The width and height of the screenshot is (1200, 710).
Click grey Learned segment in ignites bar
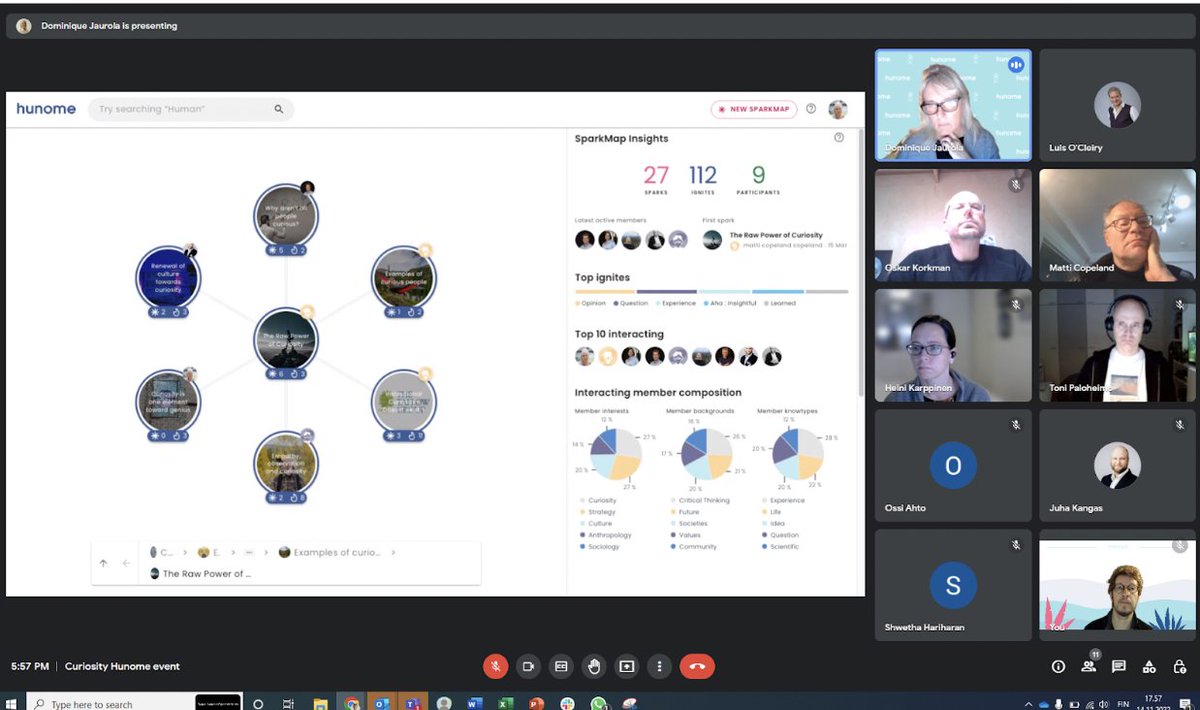827,292
